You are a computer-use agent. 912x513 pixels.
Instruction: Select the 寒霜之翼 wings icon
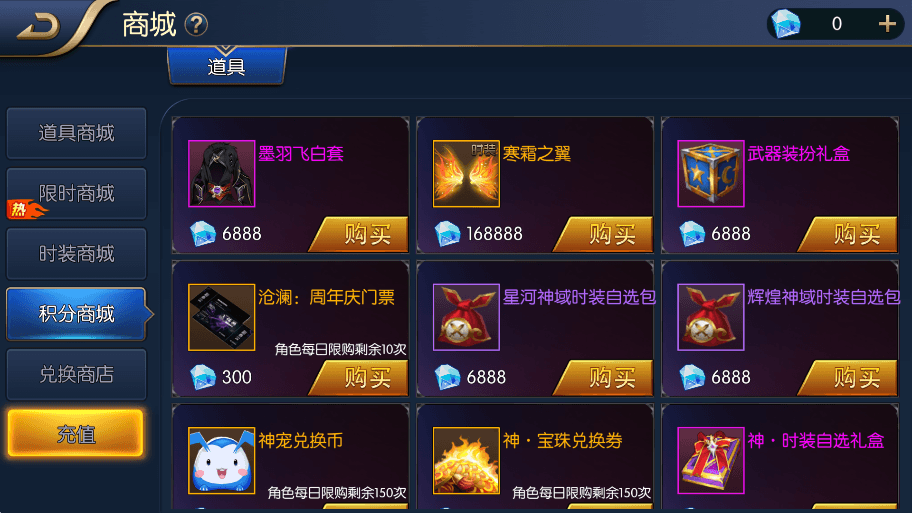(x=466, y=173)
